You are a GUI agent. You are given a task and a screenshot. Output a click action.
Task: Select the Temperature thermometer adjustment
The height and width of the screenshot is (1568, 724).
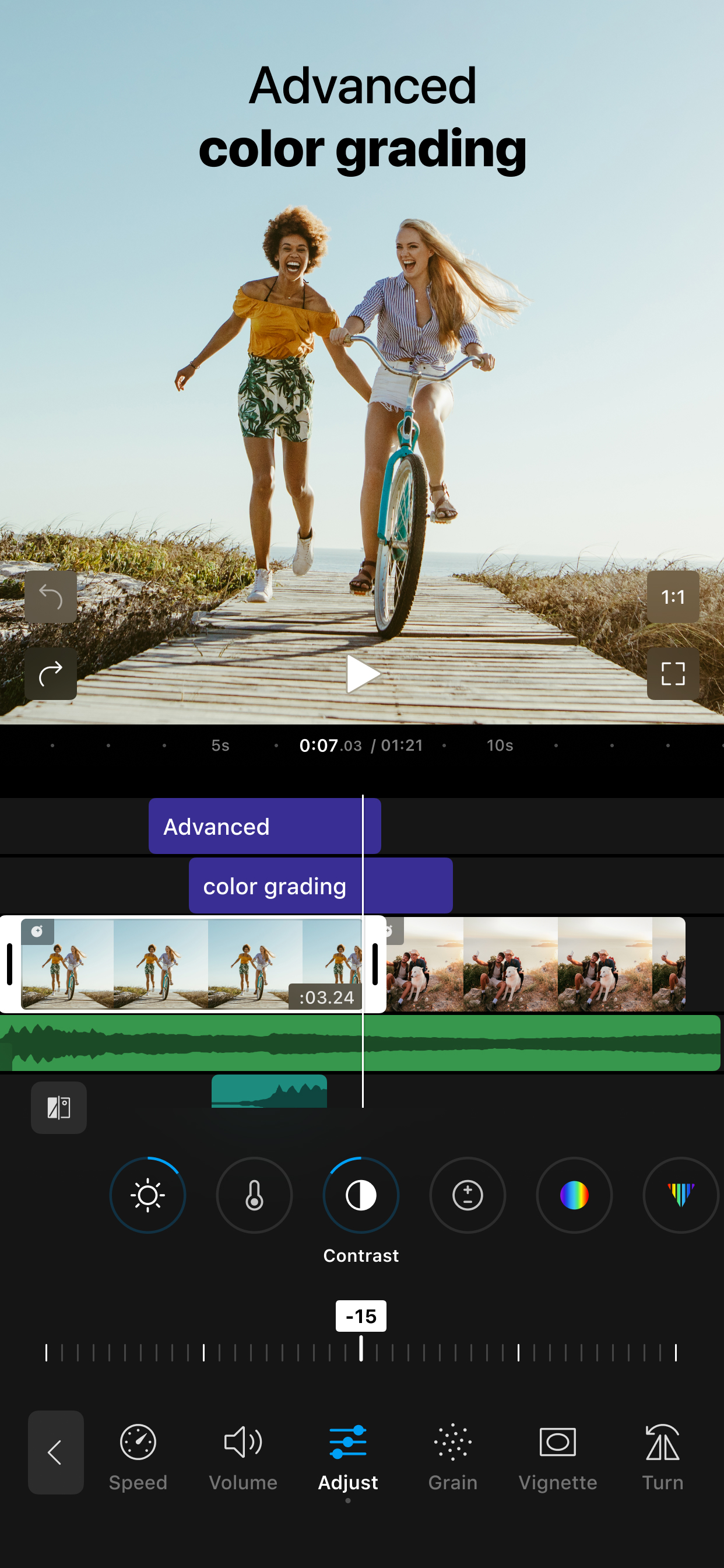pos(254,1195)
